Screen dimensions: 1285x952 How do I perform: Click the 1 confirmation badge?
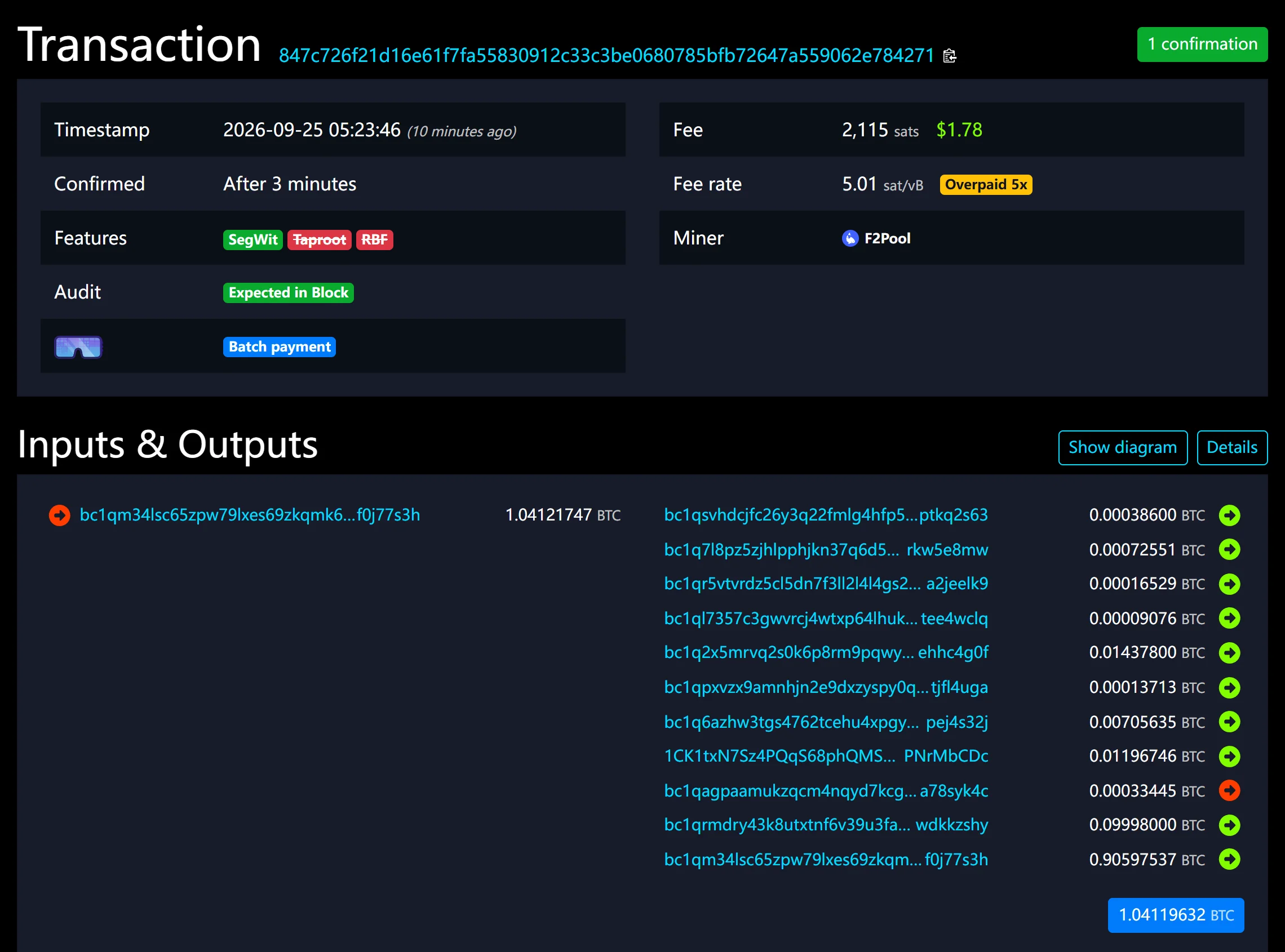click(x=1202, y=45)
